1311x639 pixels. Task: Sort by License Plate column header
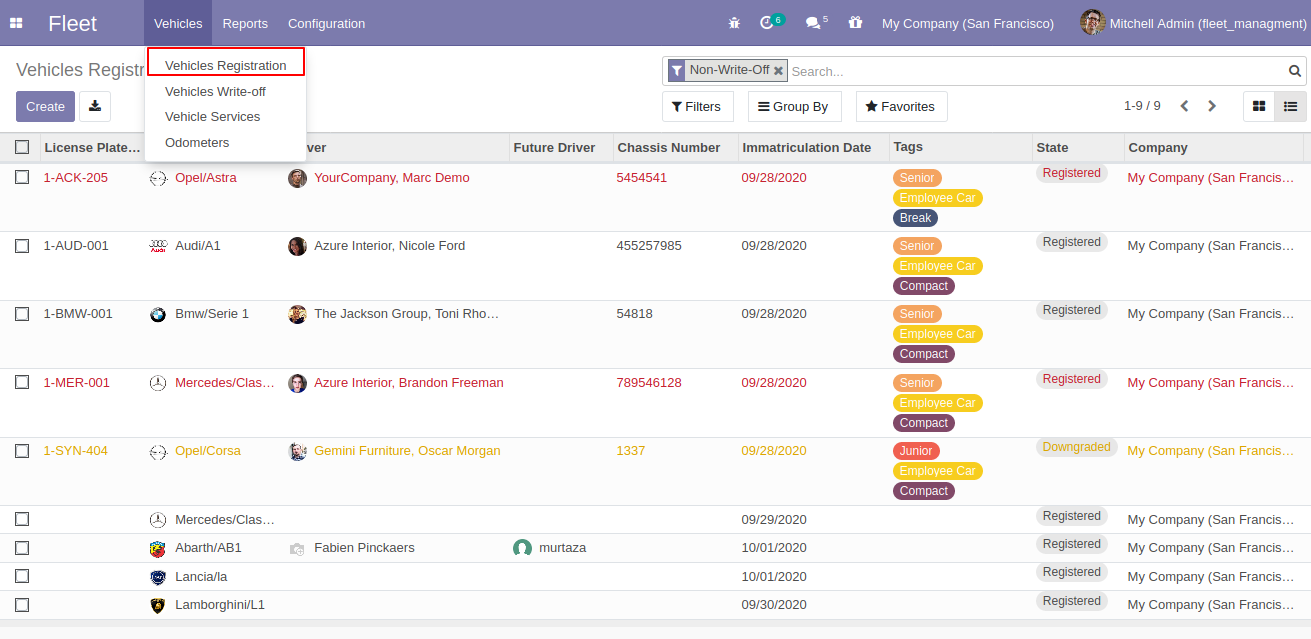(x=92, y=147)
